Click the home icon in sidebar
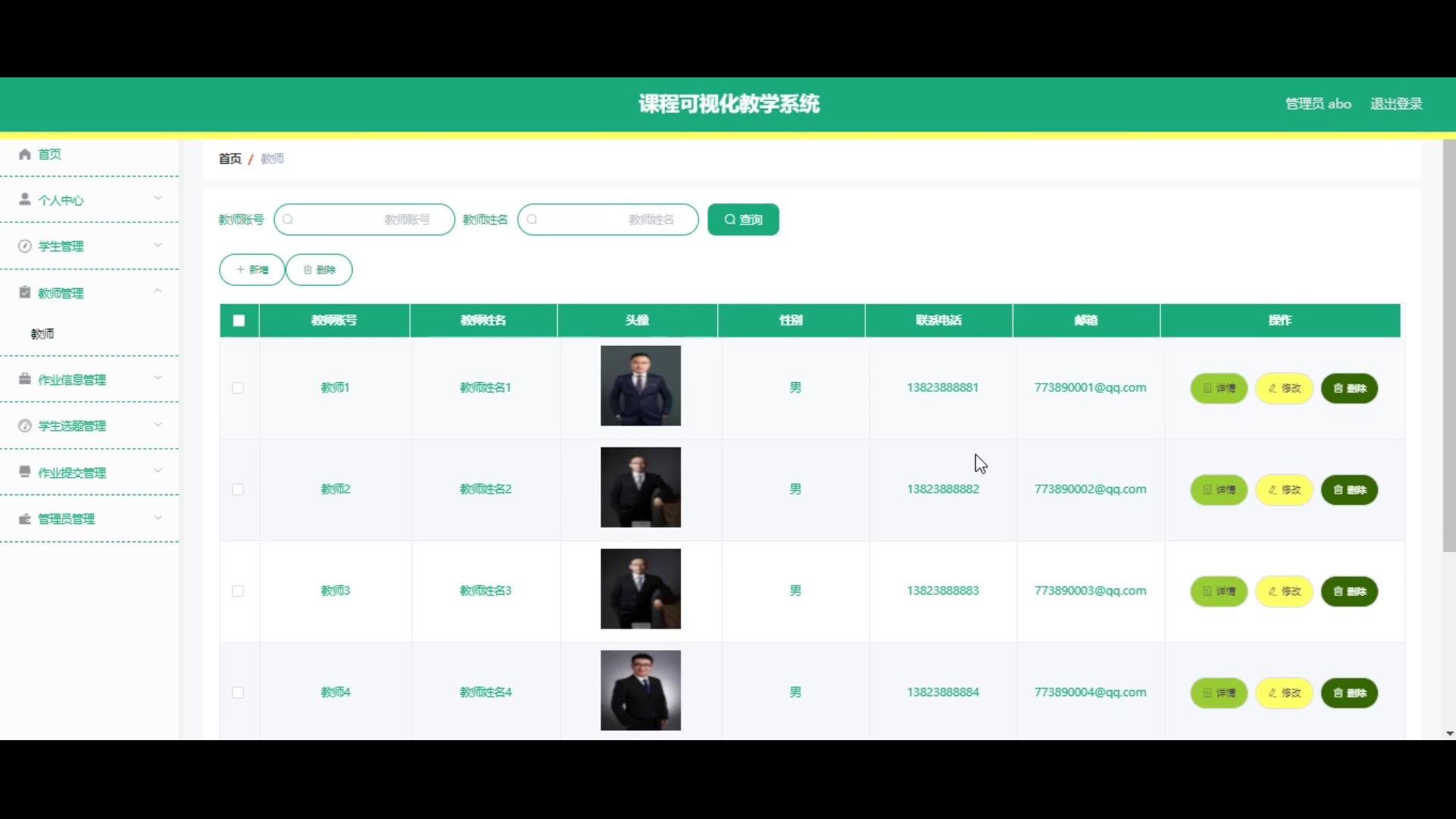The width and height of the screenshot is (1456, 819). point(25,155)
